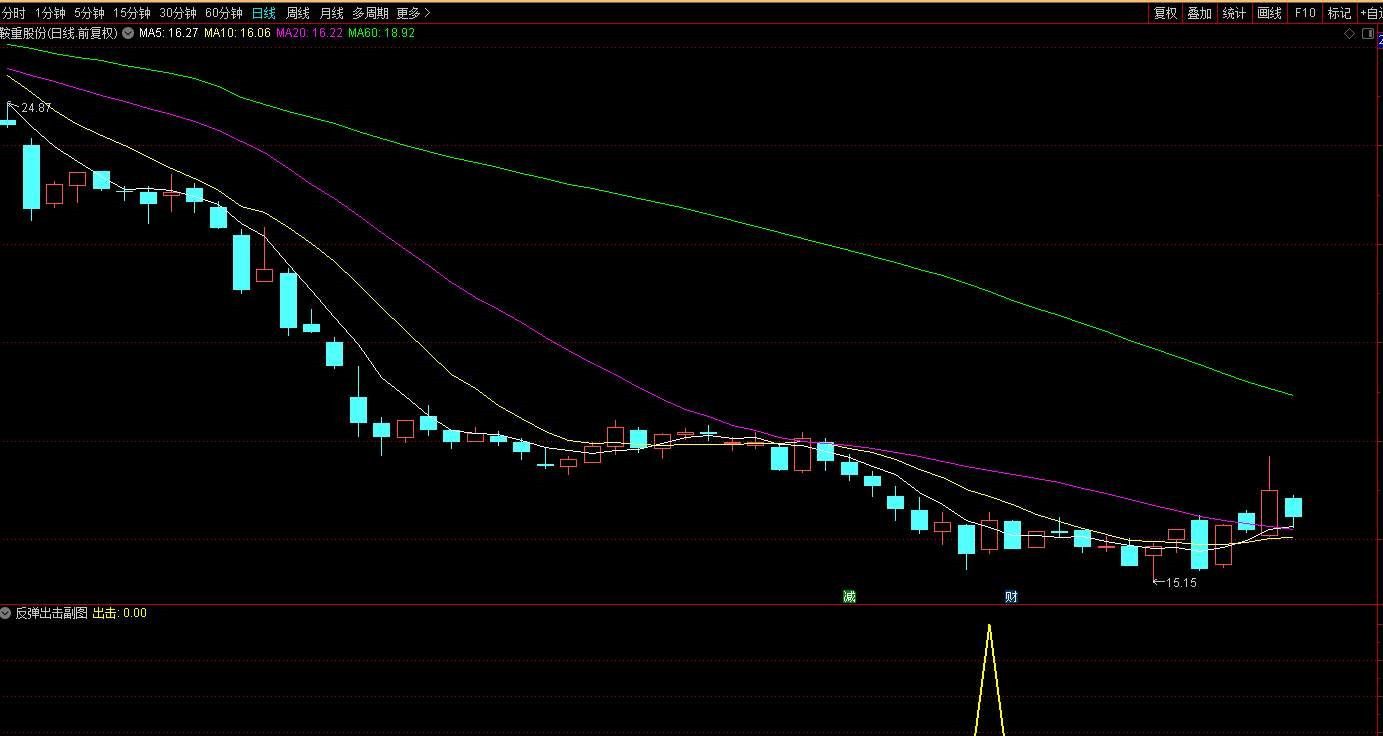Switch to the 周线 weekly tab
The width and height of the screenshot is (1383, 736).
297,13
